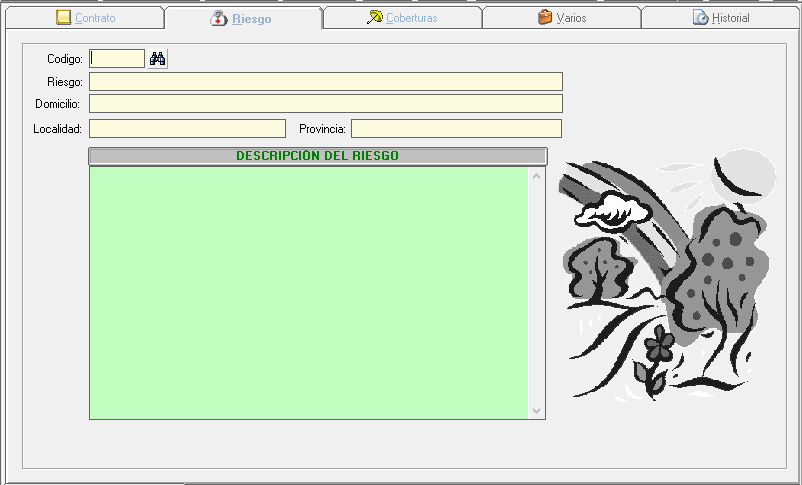Screen dimensions: 802x485
Task: Select the Domicilio input field
Action: coord(326,103)
